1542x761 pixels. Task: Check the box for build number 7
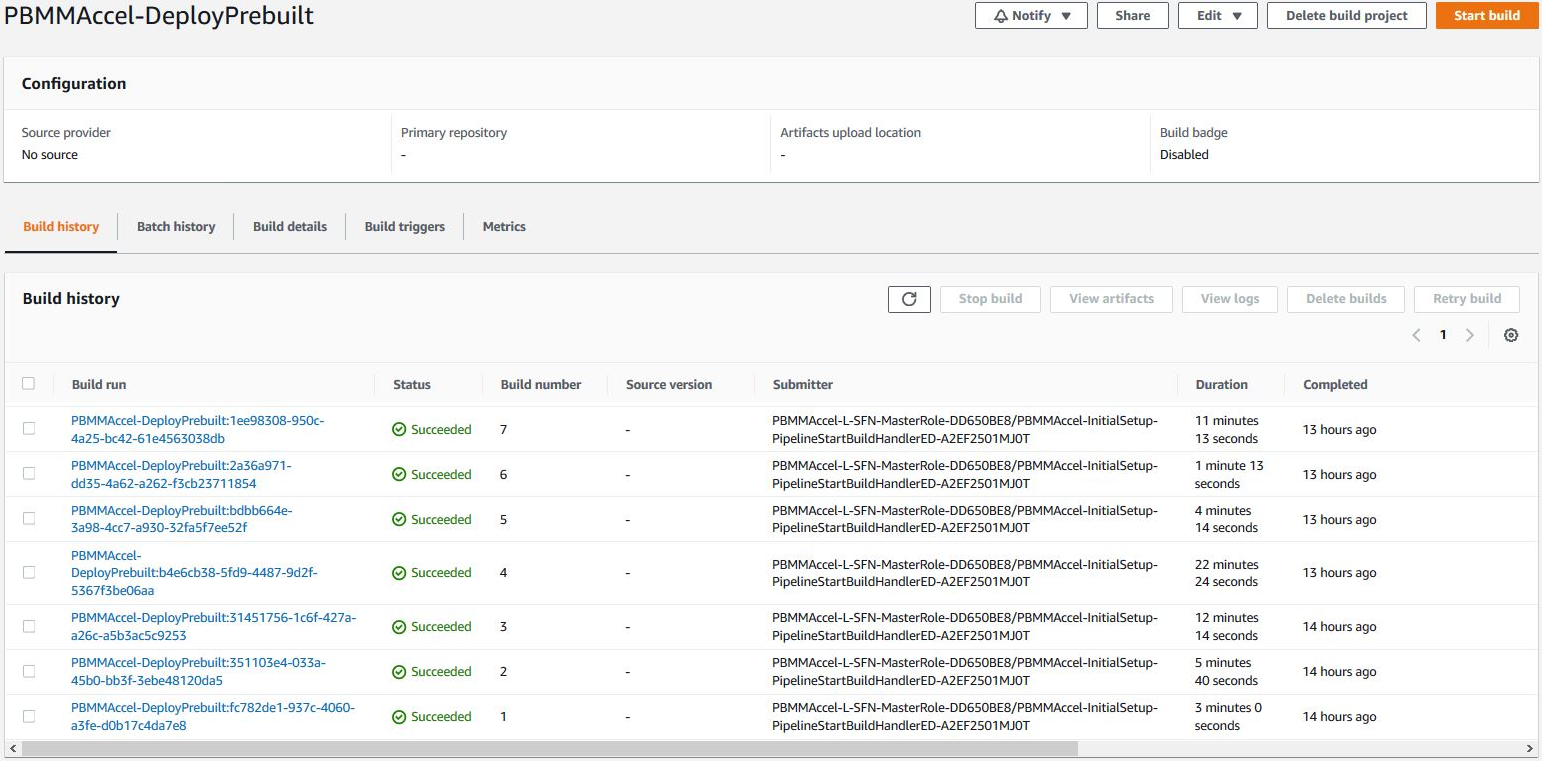(29, 429)
